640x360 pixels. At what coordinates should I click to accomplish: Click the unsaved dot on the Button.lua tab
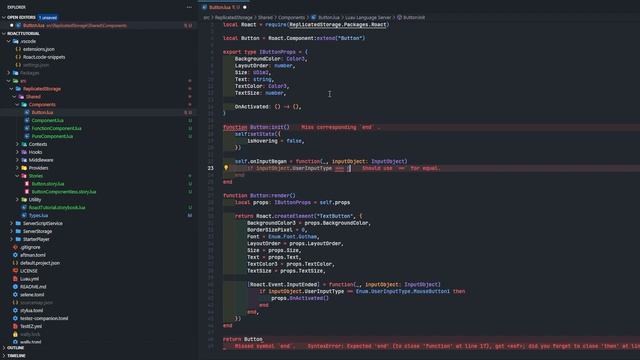[x=245, y=7]
